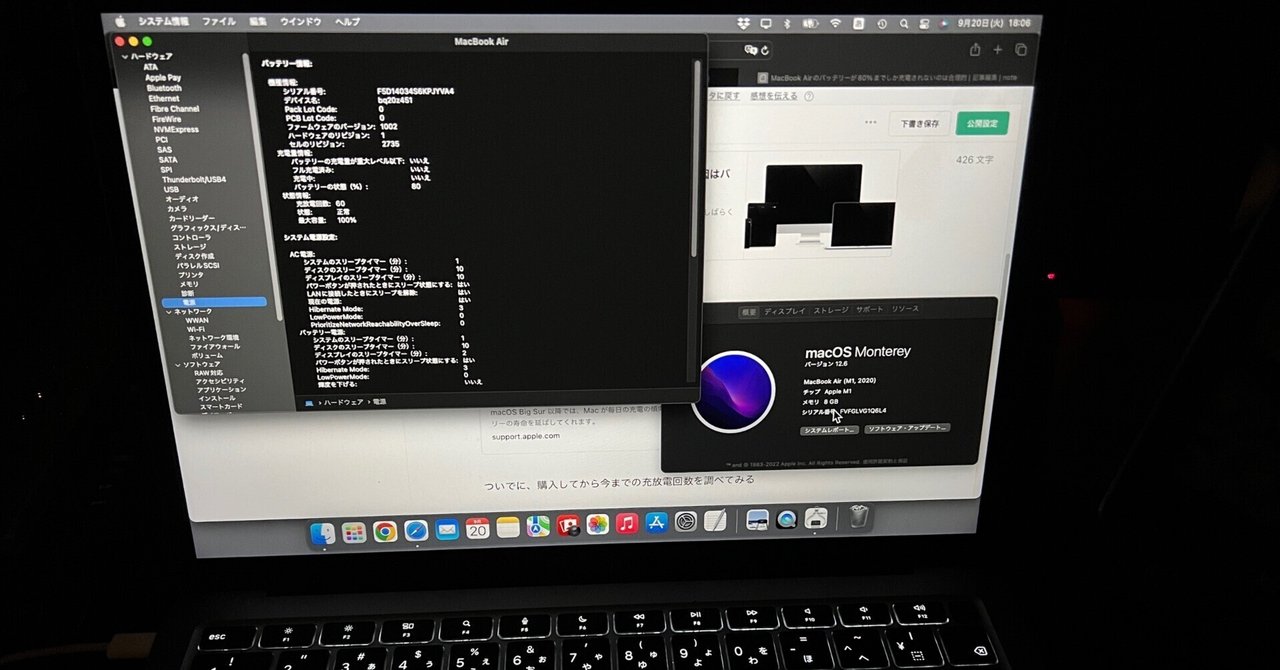Open Calendar from the Dock
Image resolution: width=1280 pixels, height=670 pixels.
point(479,527)
